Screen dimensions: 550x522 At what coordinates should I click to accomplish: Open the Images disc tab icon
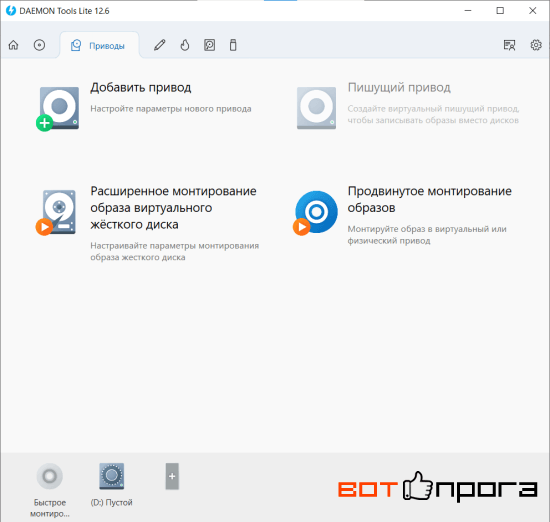click(39, 45)
